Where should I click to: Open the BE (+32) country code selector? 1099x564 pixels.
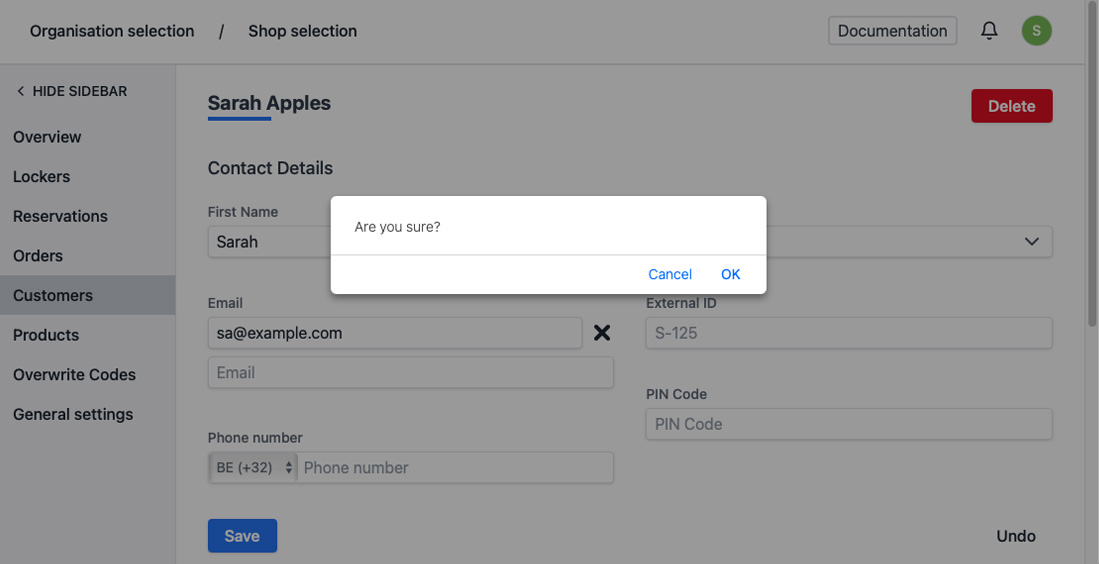pyautogui.click(x=255, y=467)
